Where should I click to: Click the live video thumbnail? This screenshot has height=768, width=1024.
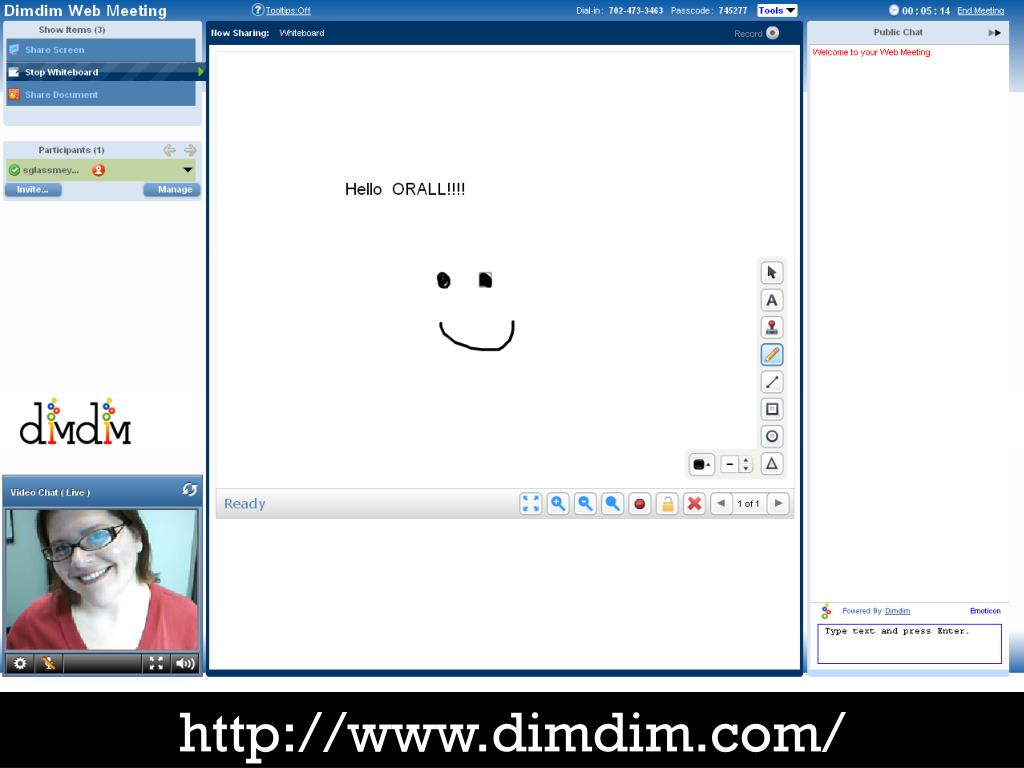pyautogui.click(x=101, y=580)
